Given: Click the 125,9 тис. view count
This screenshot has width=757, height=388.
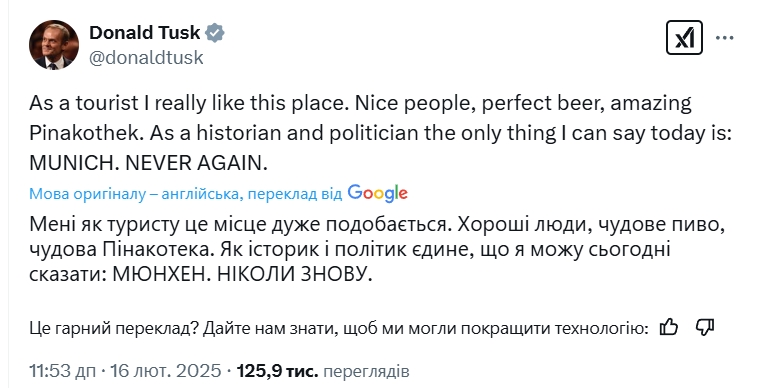Looking at the screenshot, I should [x=277, y=371].
